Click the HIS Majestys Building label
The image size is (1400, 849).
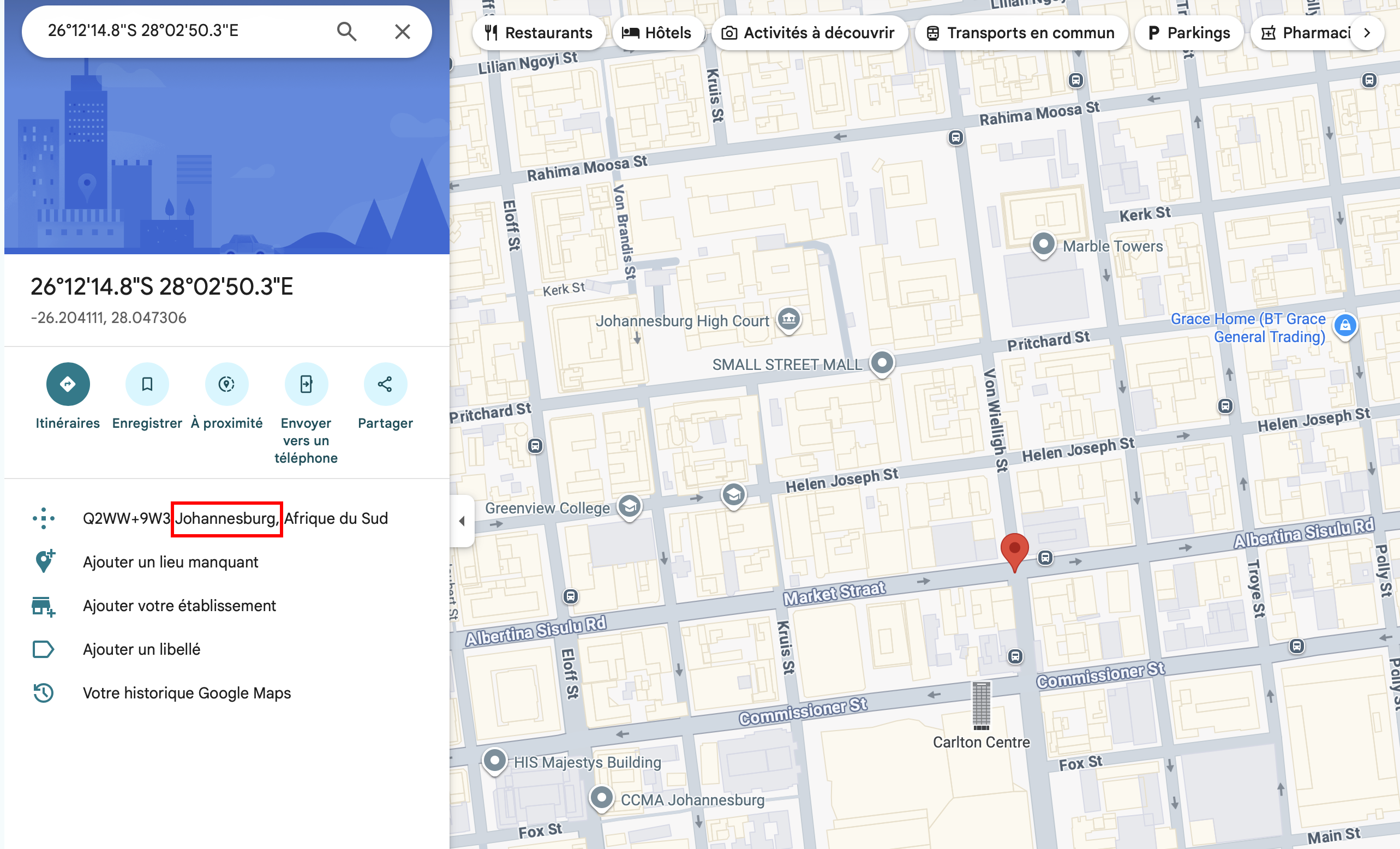588,763
